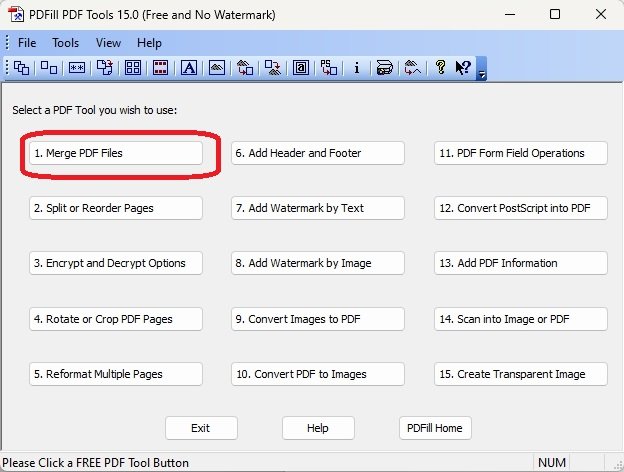Open 13. Add PDF Information
This screenshot has width=624, height=472.
[521, 263]
